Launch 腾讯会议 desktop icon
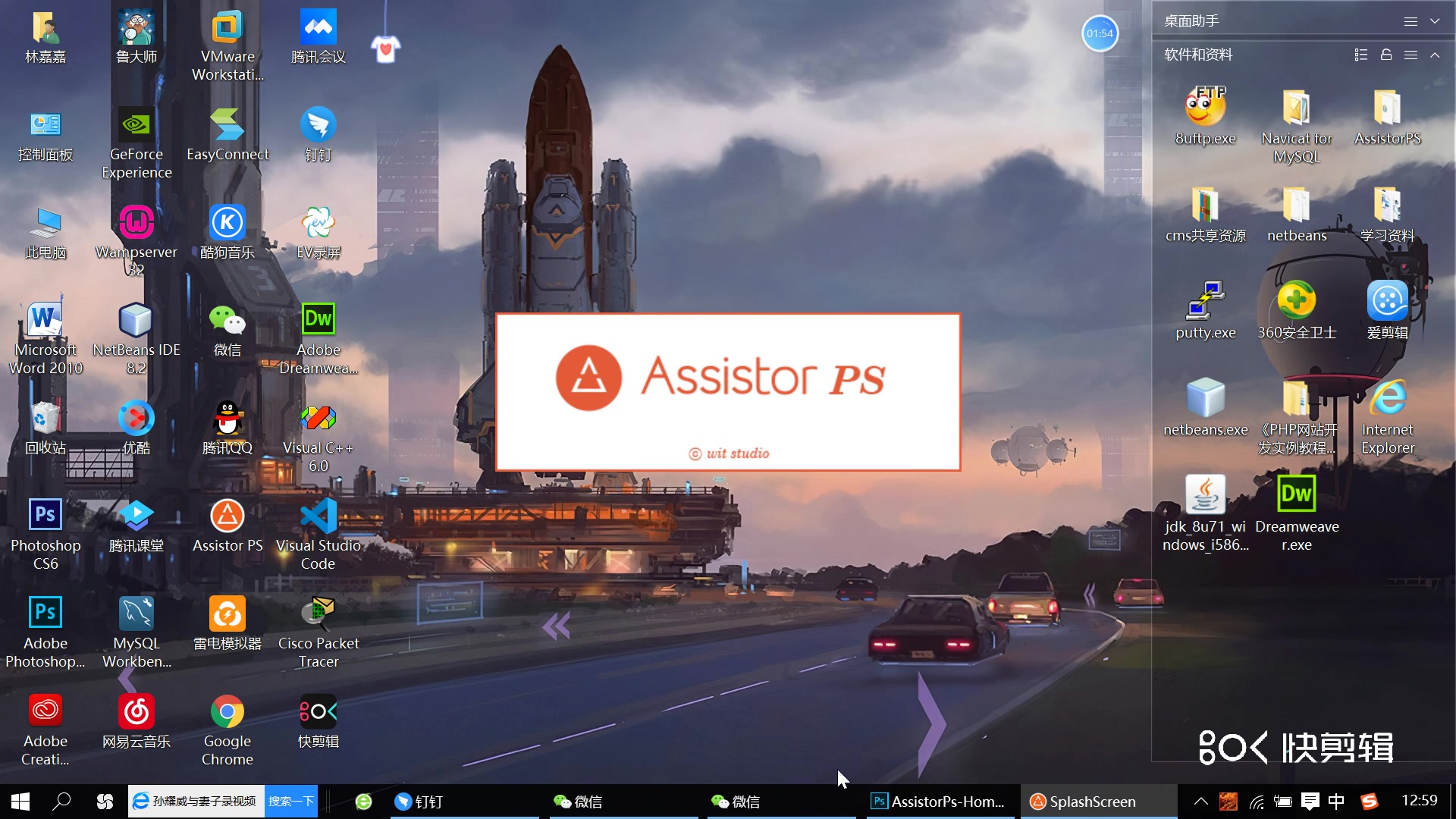Image resolution: width=1456 pixels, height=819 pixels. pyautogui.click(x=318, y=36)
